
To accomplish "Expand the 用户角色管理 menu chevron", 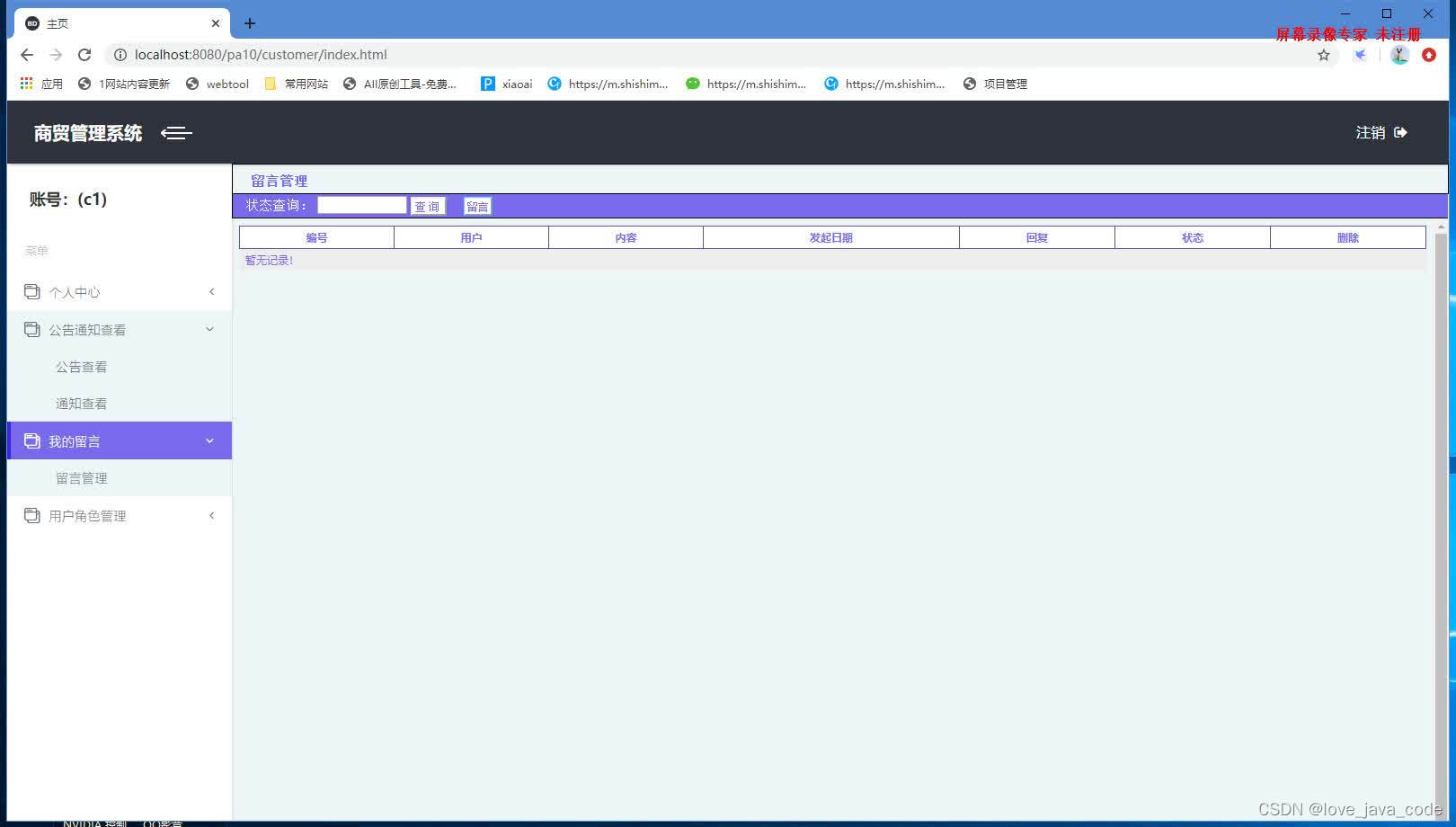I will [211, 515].
